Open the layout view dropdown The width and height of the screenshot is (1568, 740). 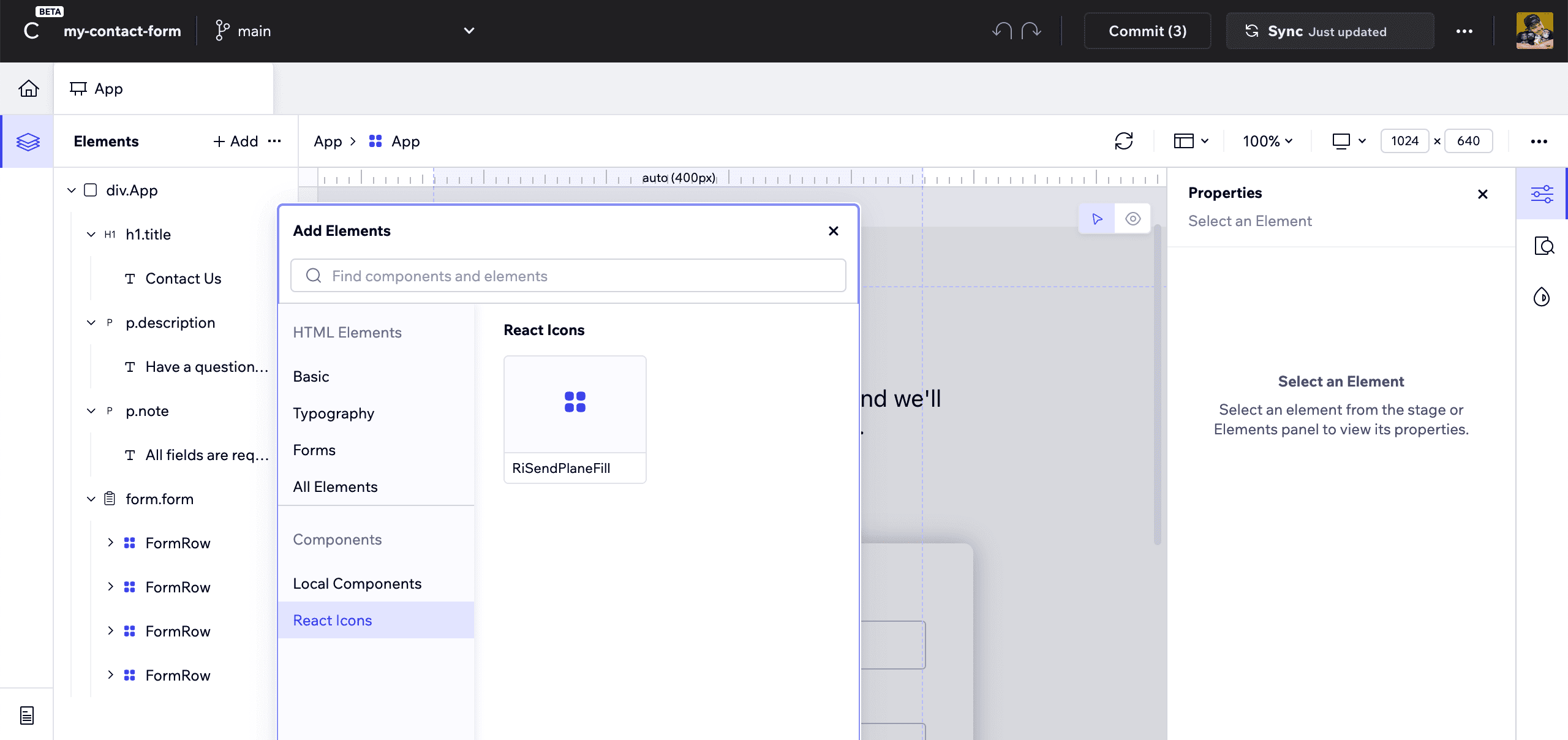(x=1191, y=141)
